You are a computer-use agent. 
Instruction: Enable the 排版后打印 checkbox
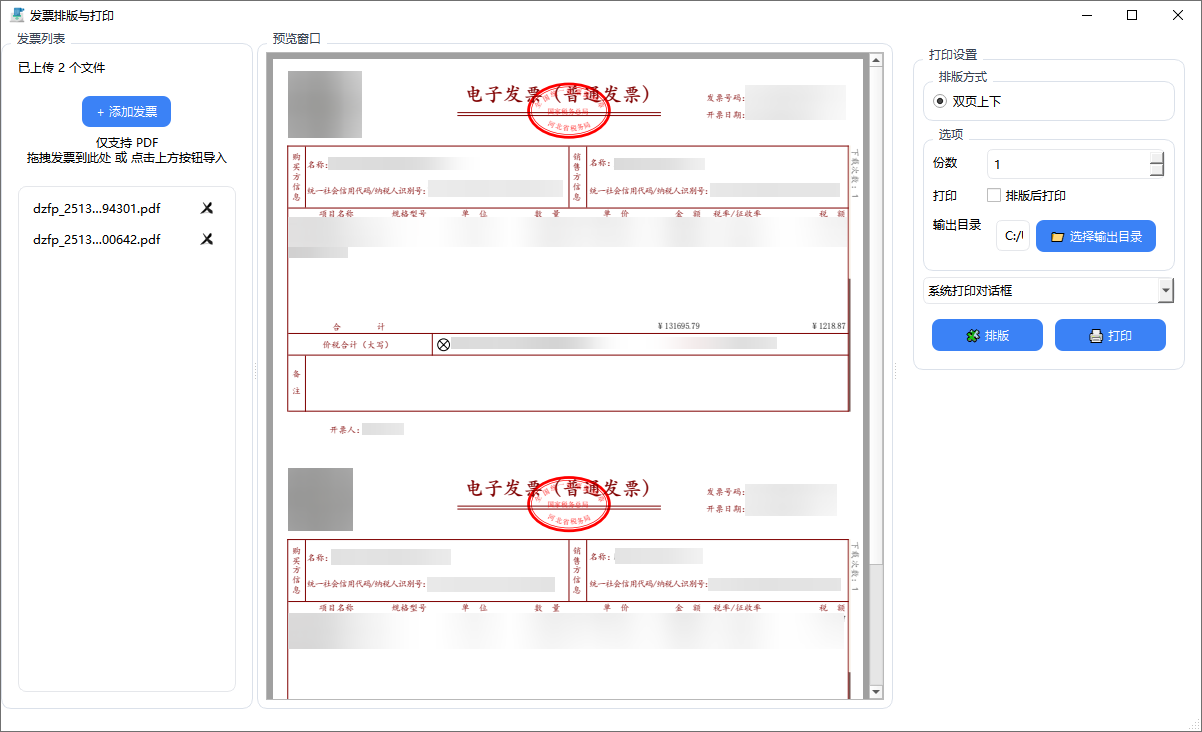[x=994, y=195]
